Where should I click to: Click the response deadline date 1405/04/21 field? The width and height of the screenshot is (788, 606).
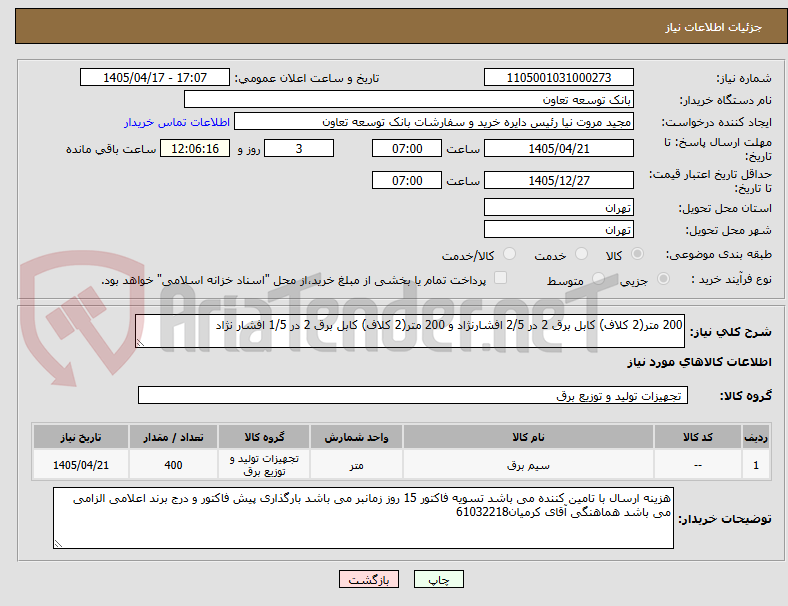click(x=558, y=148)
